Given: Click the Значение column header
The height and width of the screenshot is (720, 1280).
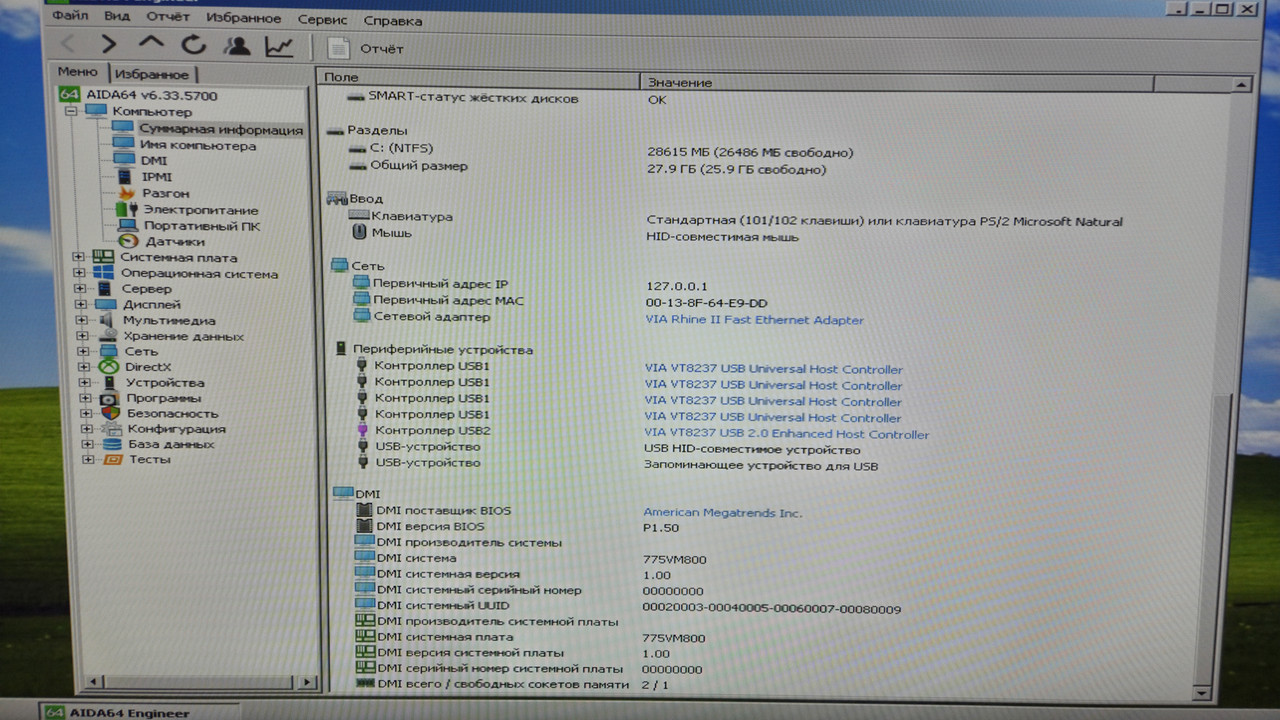Looking at the screenshot, I should tap(895, 82).
